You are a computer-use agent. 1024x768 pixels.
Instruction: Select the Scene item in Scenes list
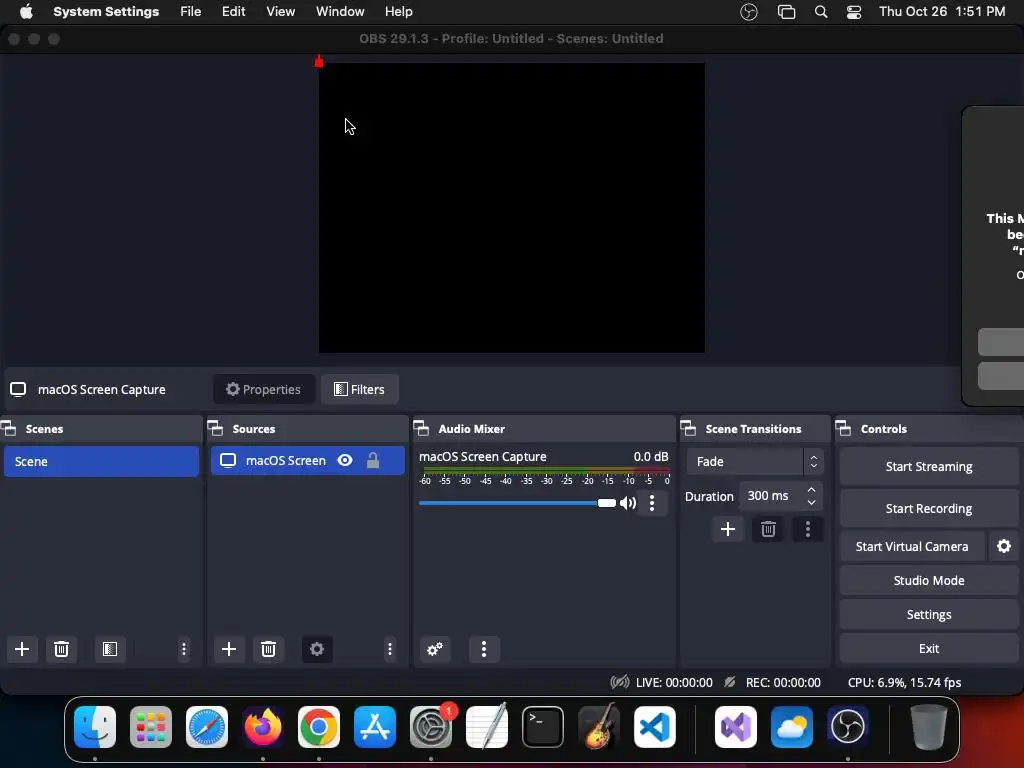coord(101,461)
